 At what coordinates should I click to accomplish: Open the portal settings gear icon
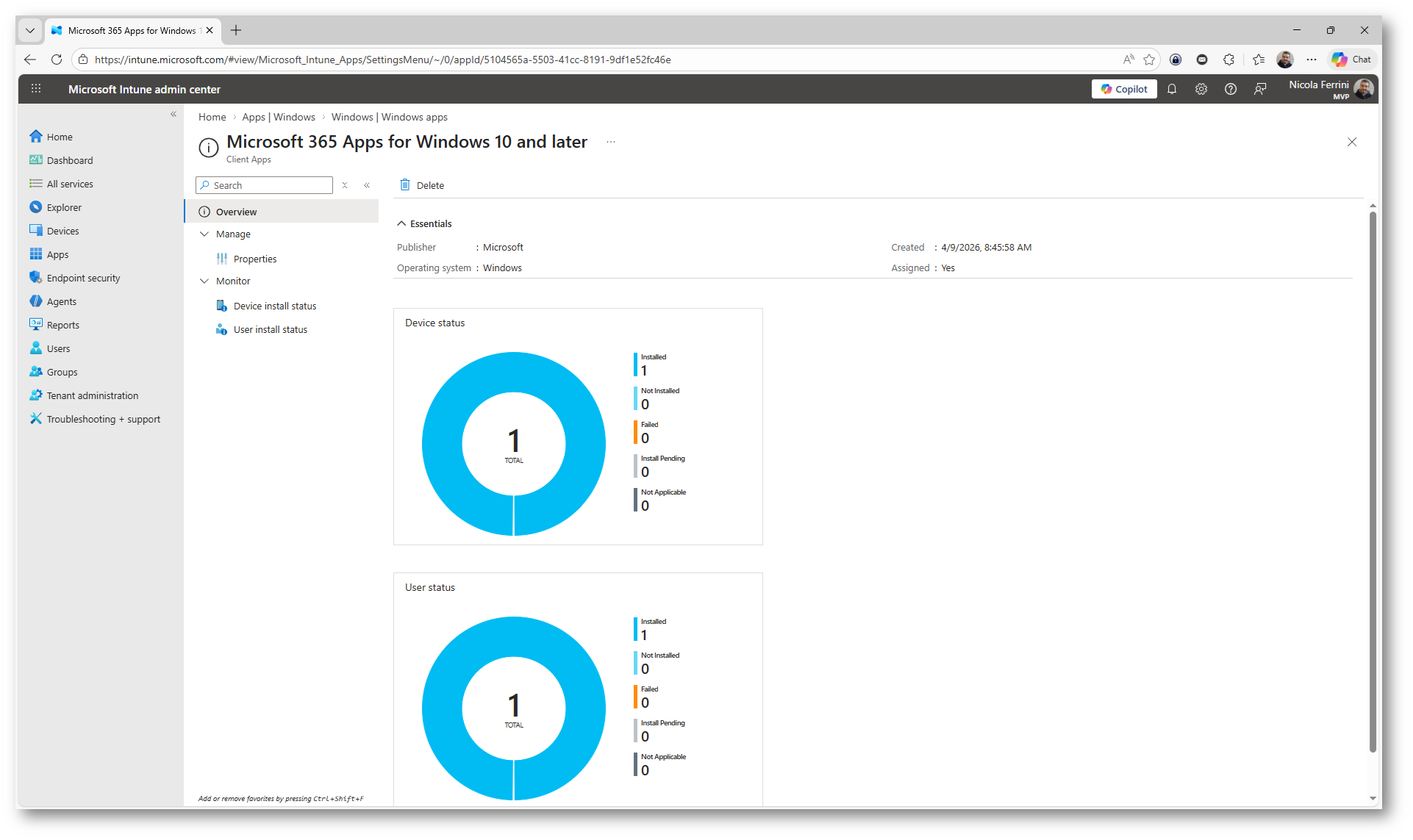coord(1201,89)
